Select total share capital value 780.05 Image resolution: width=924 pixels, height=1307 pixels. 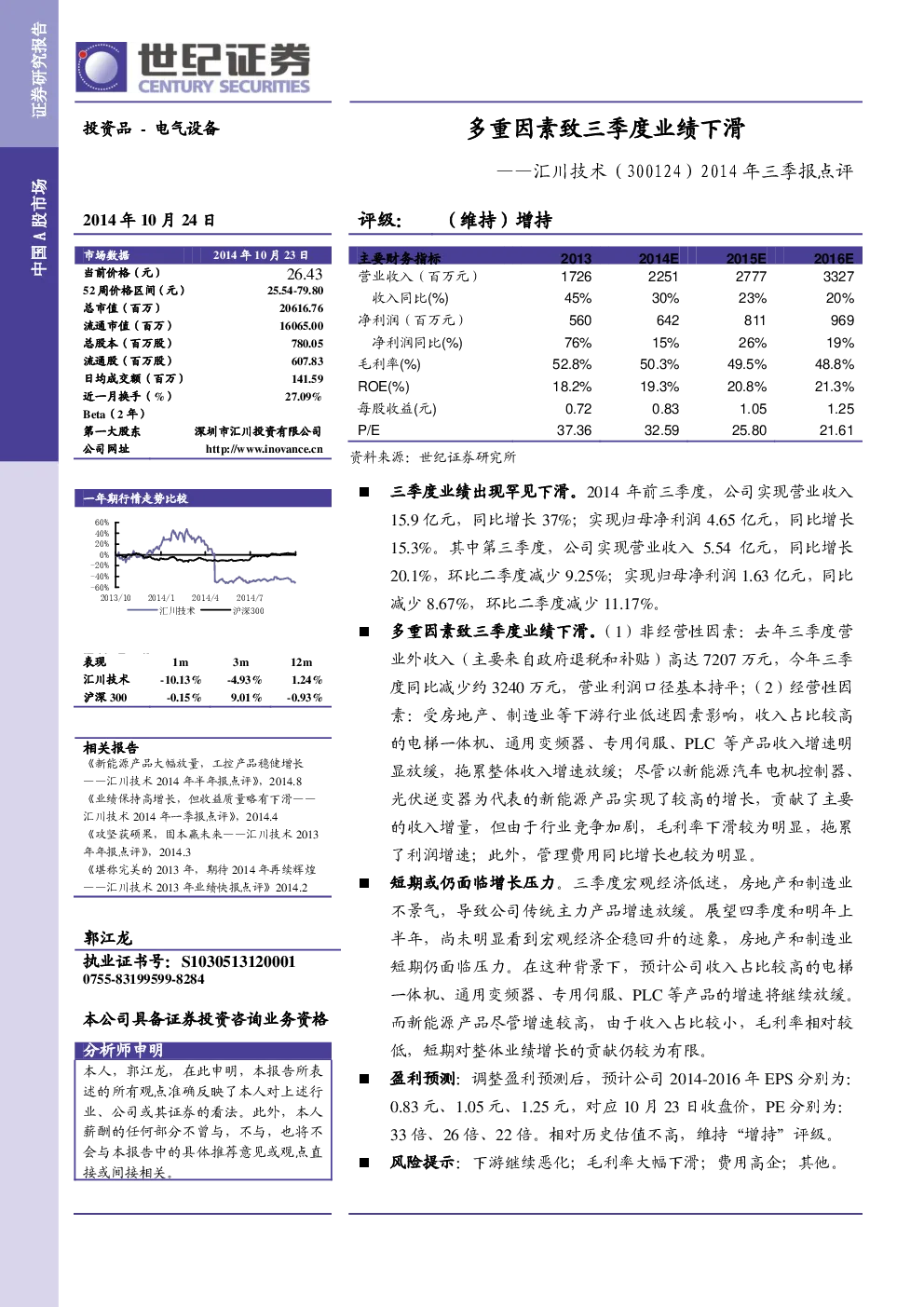point(307,344)
